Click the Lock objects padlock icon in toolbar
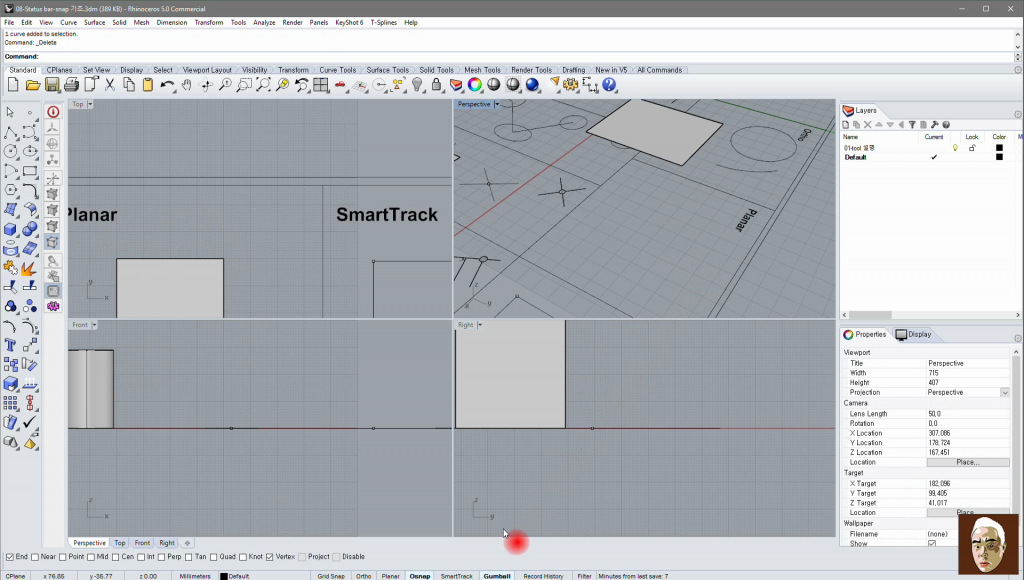 pos(436,85)
